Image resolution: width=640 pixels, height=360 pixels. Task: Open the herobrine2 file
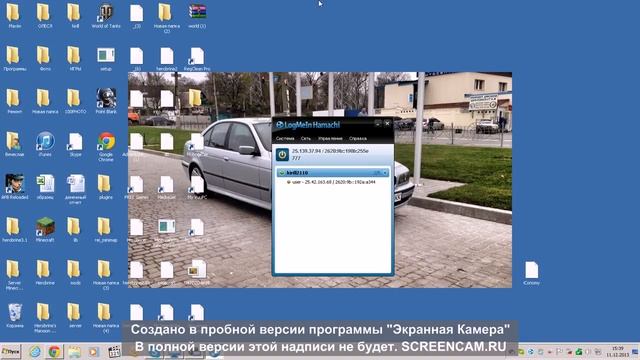[167, 58]
